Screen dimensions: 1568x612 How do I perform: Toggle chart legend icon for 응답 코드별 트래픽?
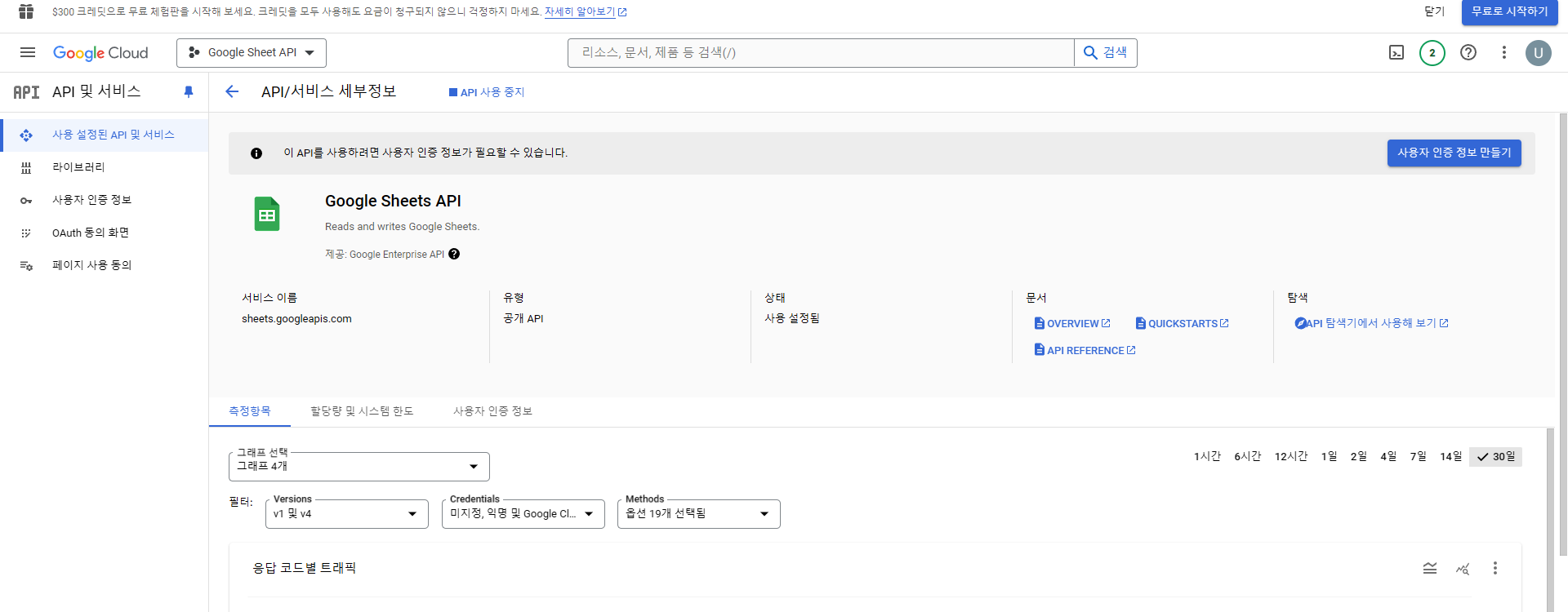1430,568
